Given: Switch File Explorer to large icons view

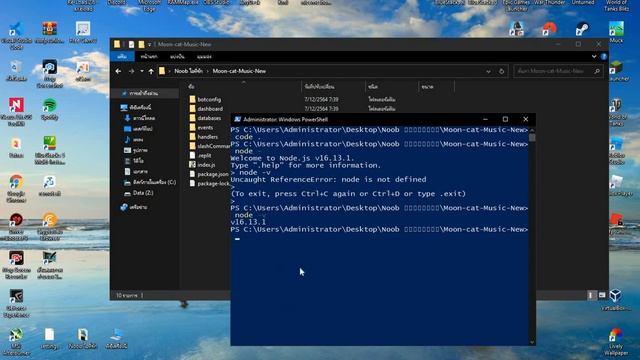Looking at the screenshot, I should pyautogui.click(x=602, y=295).
